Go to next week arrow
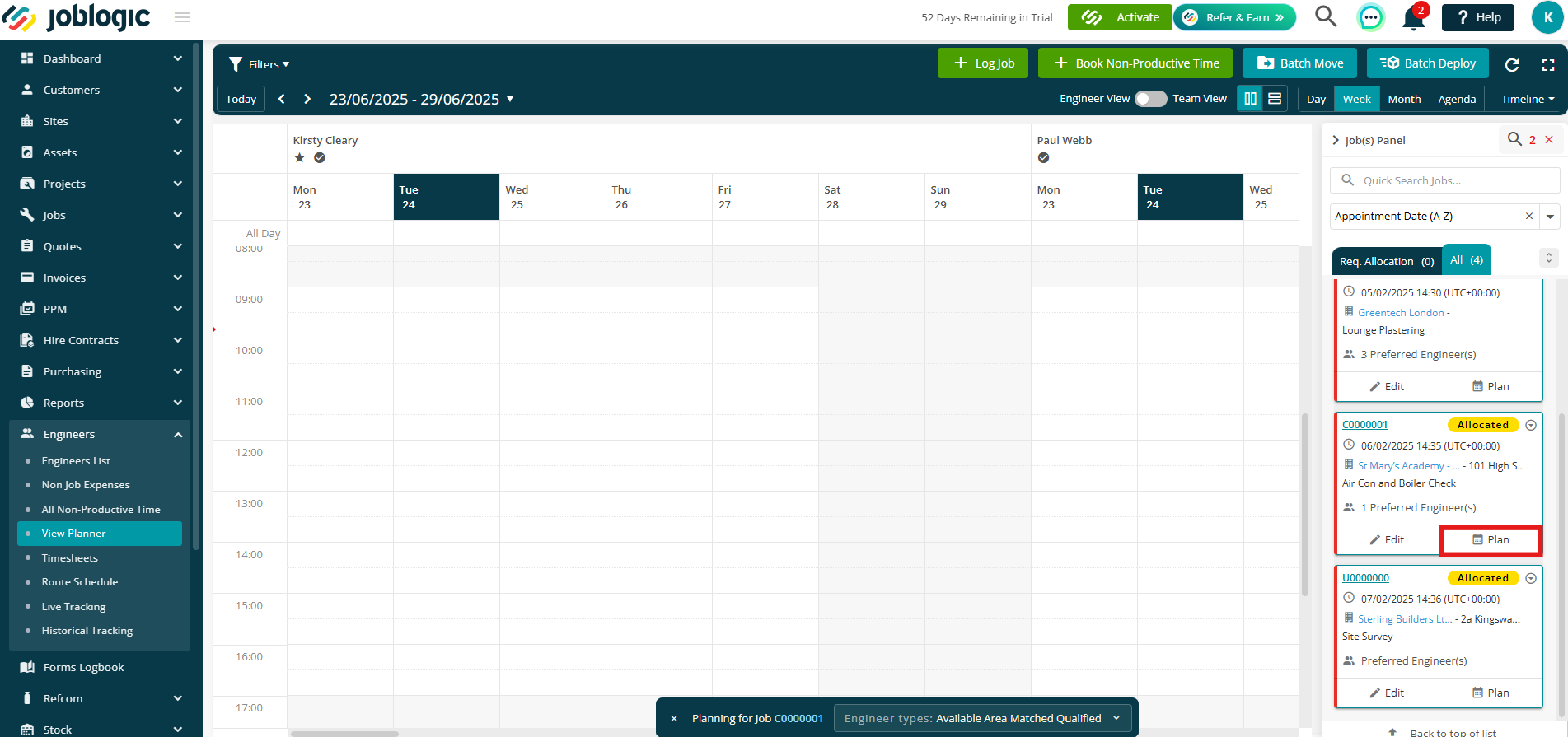 307,99
